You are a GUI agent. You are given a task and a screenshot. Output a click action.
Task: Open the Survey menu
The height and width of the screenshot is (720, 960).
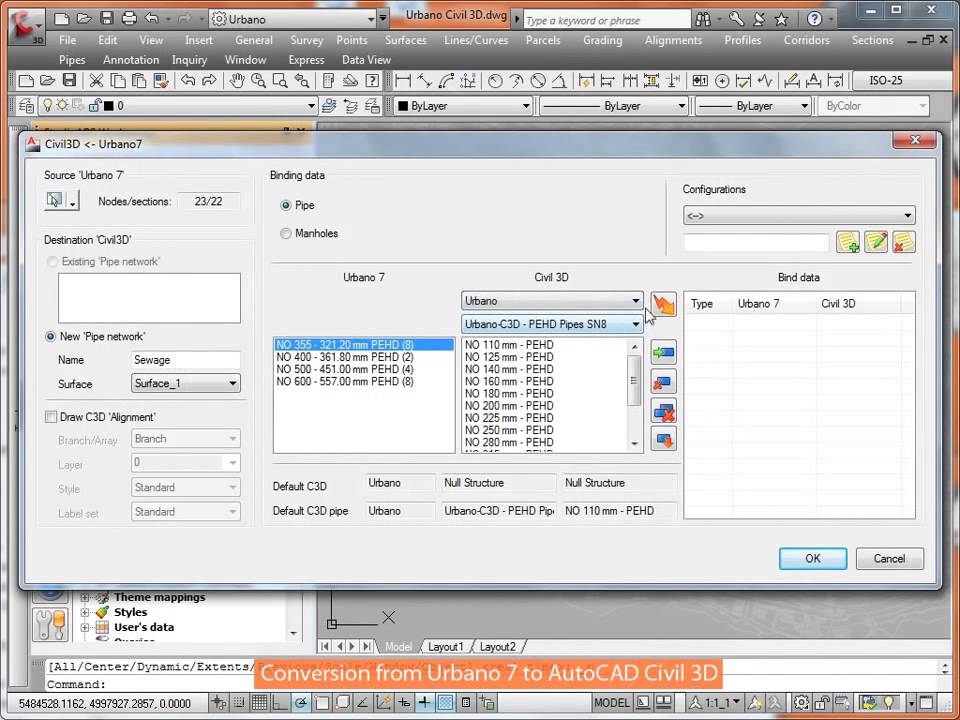[306, 40]
